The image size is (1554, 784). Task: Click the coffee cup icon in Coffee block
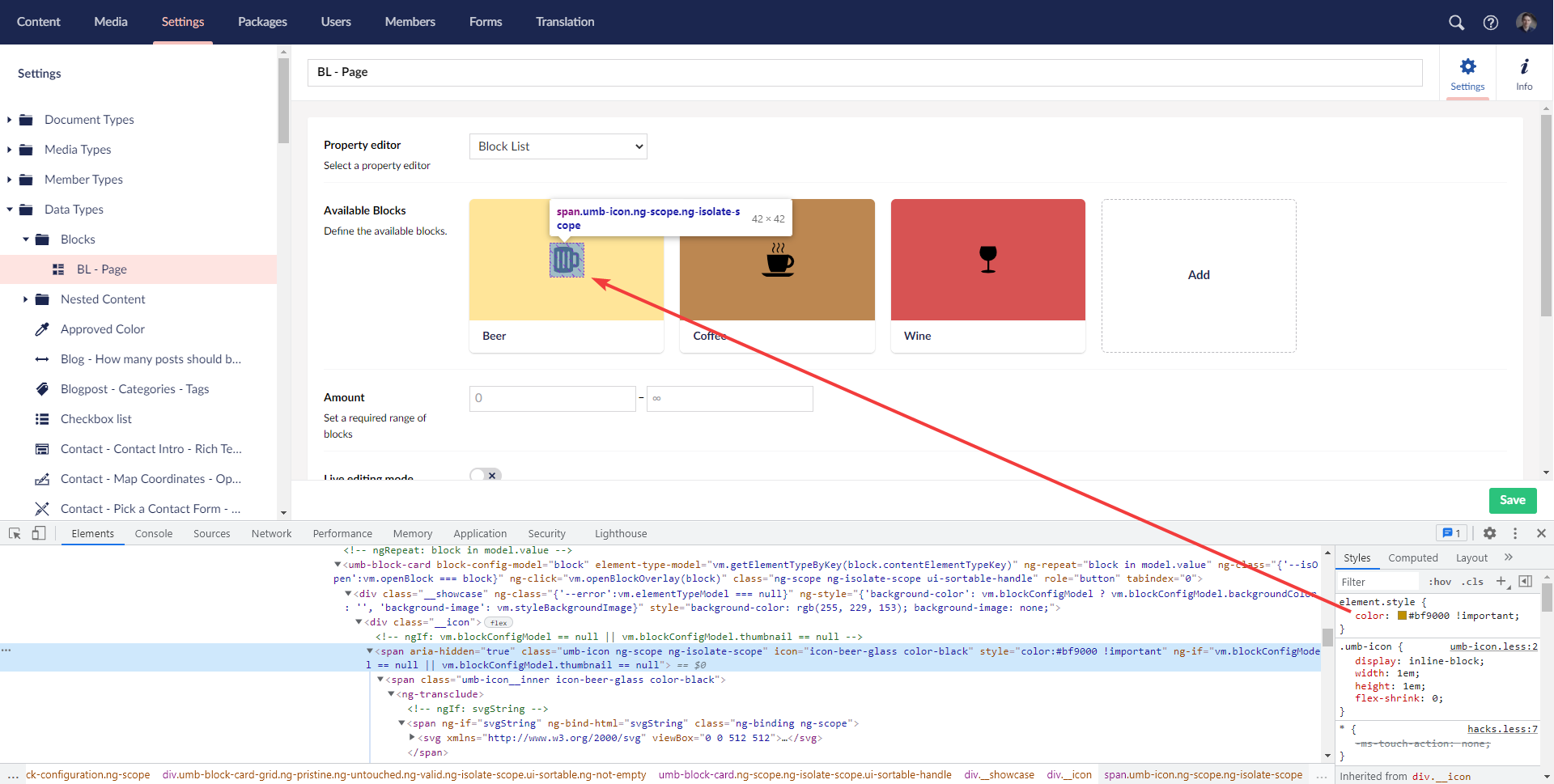click(x=778, y=260)
